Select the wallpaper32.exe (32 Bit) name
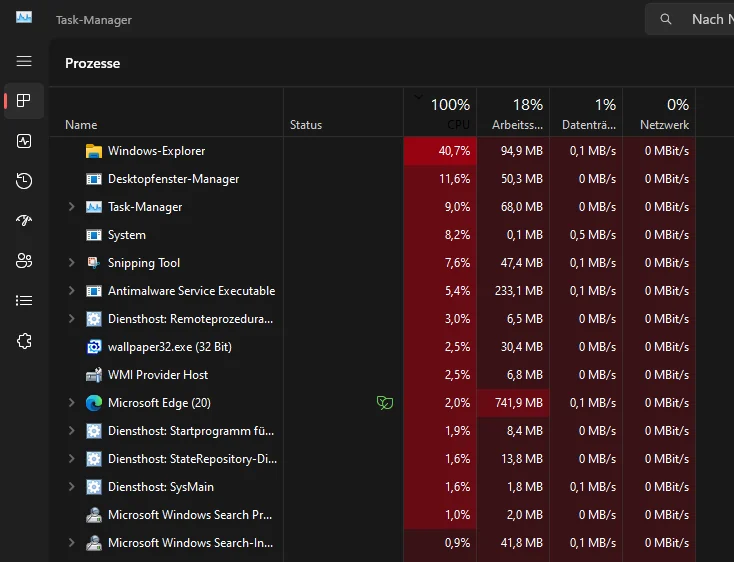Image resolution: width=734 pixels, height=562 pixels. (x=169, y=347)
